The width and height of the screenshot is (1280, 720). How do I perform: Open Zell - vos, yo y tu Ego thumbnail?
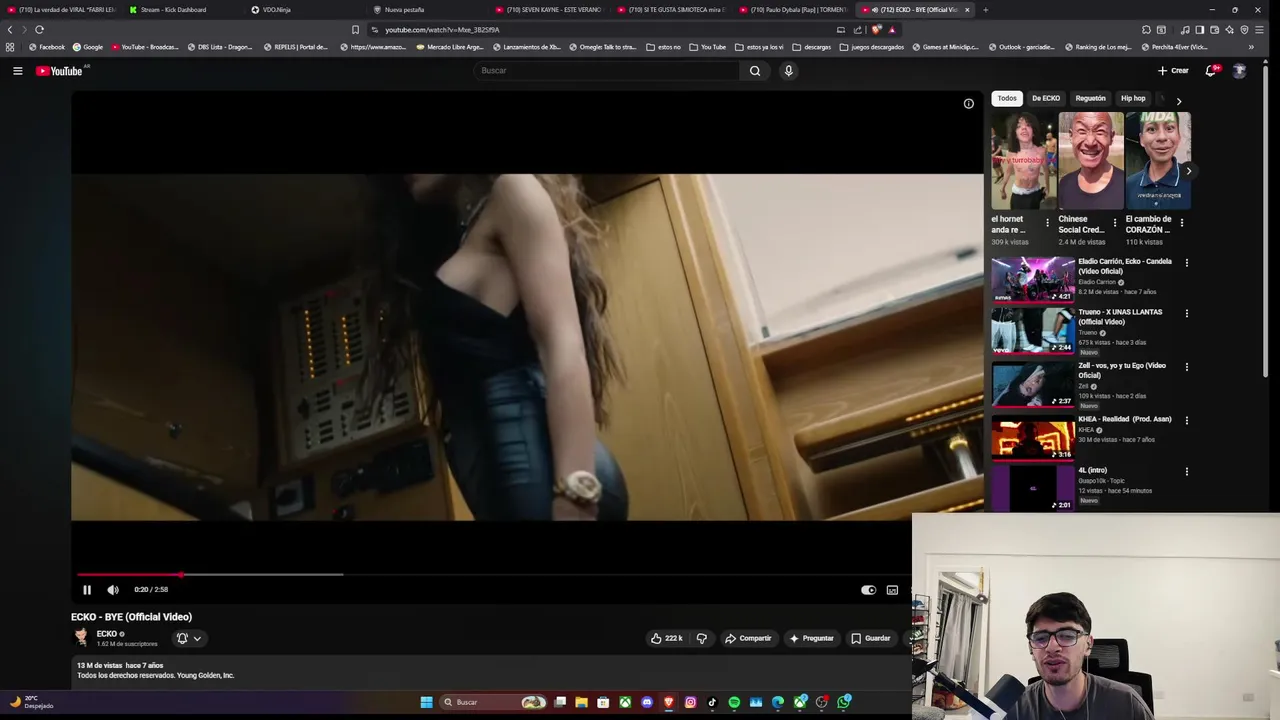(1033, 384)
